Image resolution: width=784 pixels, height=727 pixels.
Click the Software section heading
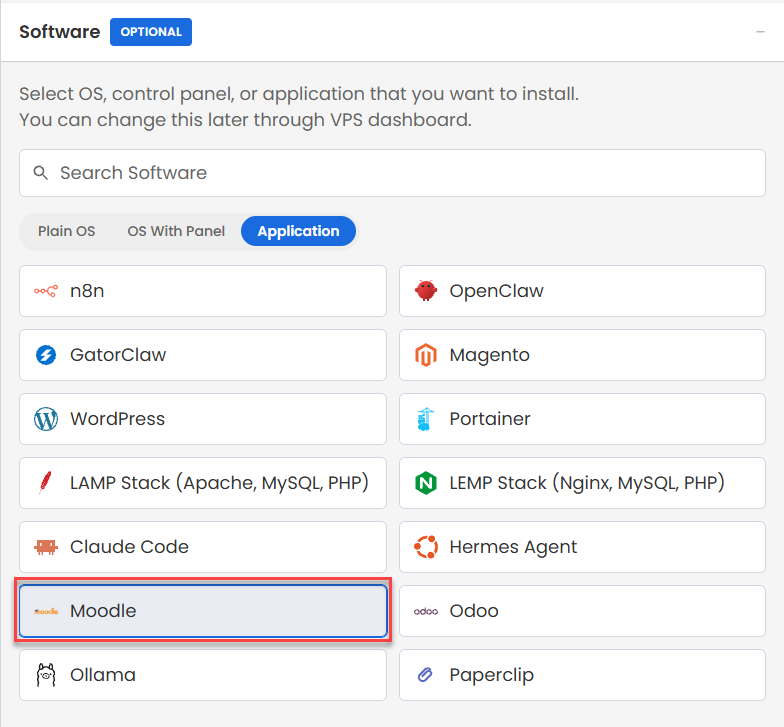[x=60, y=32]
